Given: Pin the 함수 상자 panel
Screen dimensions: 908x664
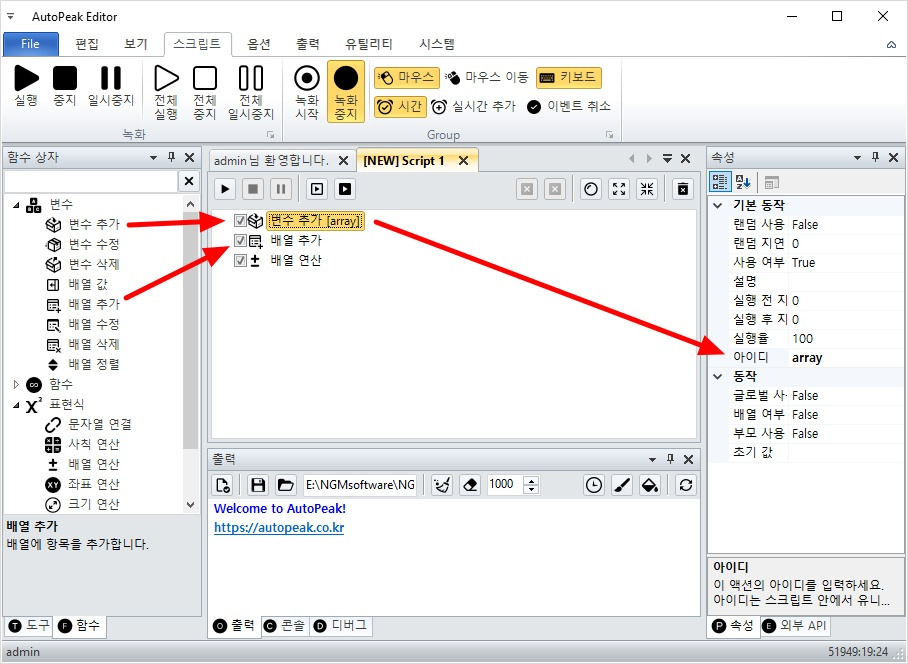Looking at the screenshot, I should (171, 157).
